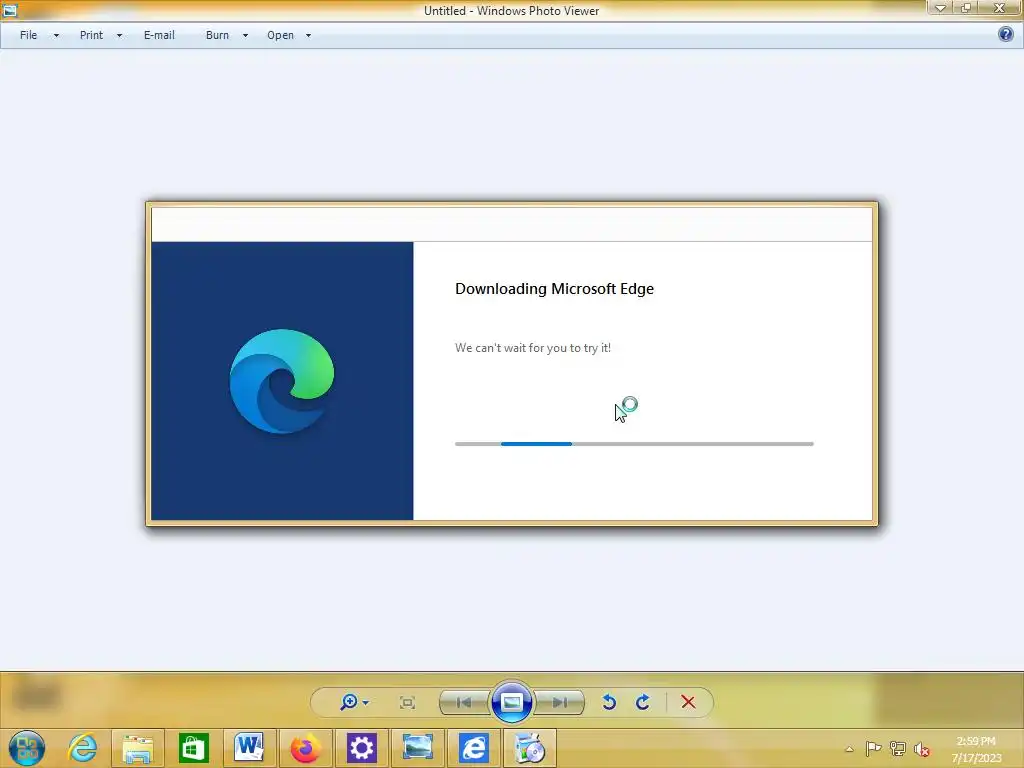Open the File menu

click(x=28, y=35)
